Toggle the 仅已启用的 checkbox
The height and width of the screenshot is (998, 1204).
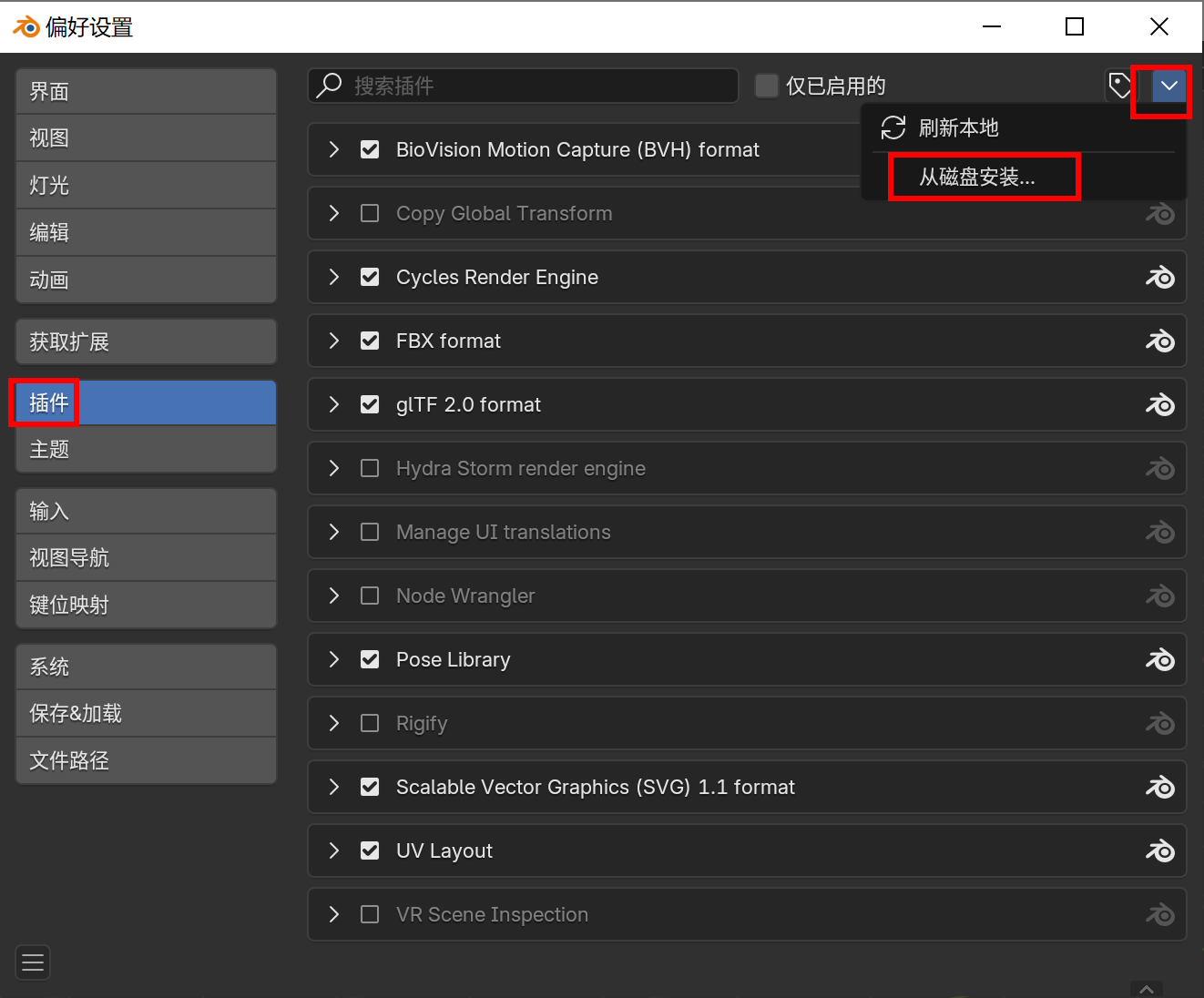coord(767,86)
